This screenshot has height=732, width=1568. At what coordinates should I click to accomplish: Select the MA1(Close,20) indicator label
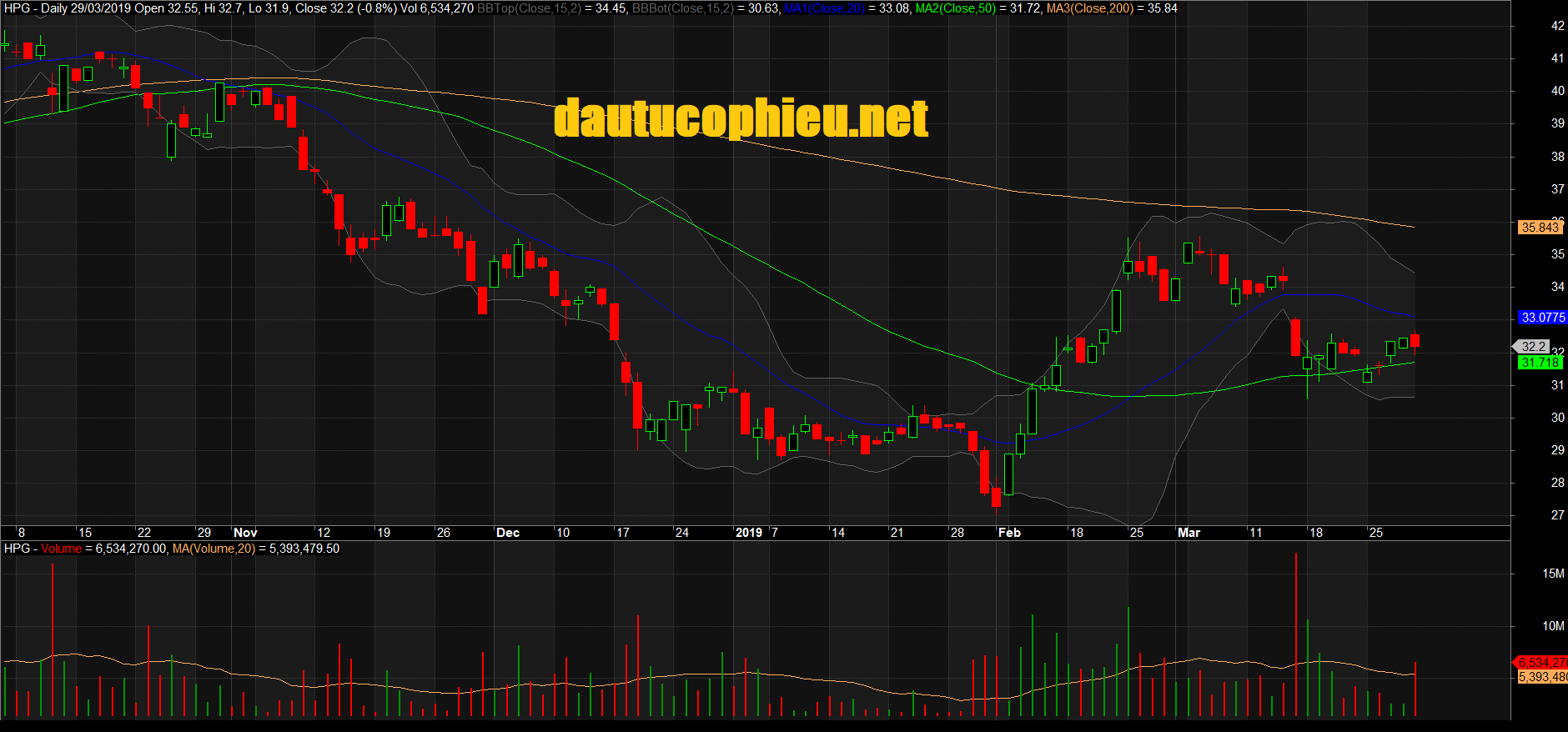click(824, 8)
